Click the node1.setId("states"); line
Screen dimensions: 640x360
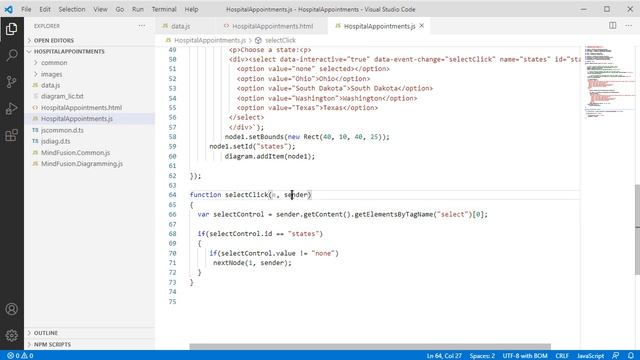tap(252, 147)
